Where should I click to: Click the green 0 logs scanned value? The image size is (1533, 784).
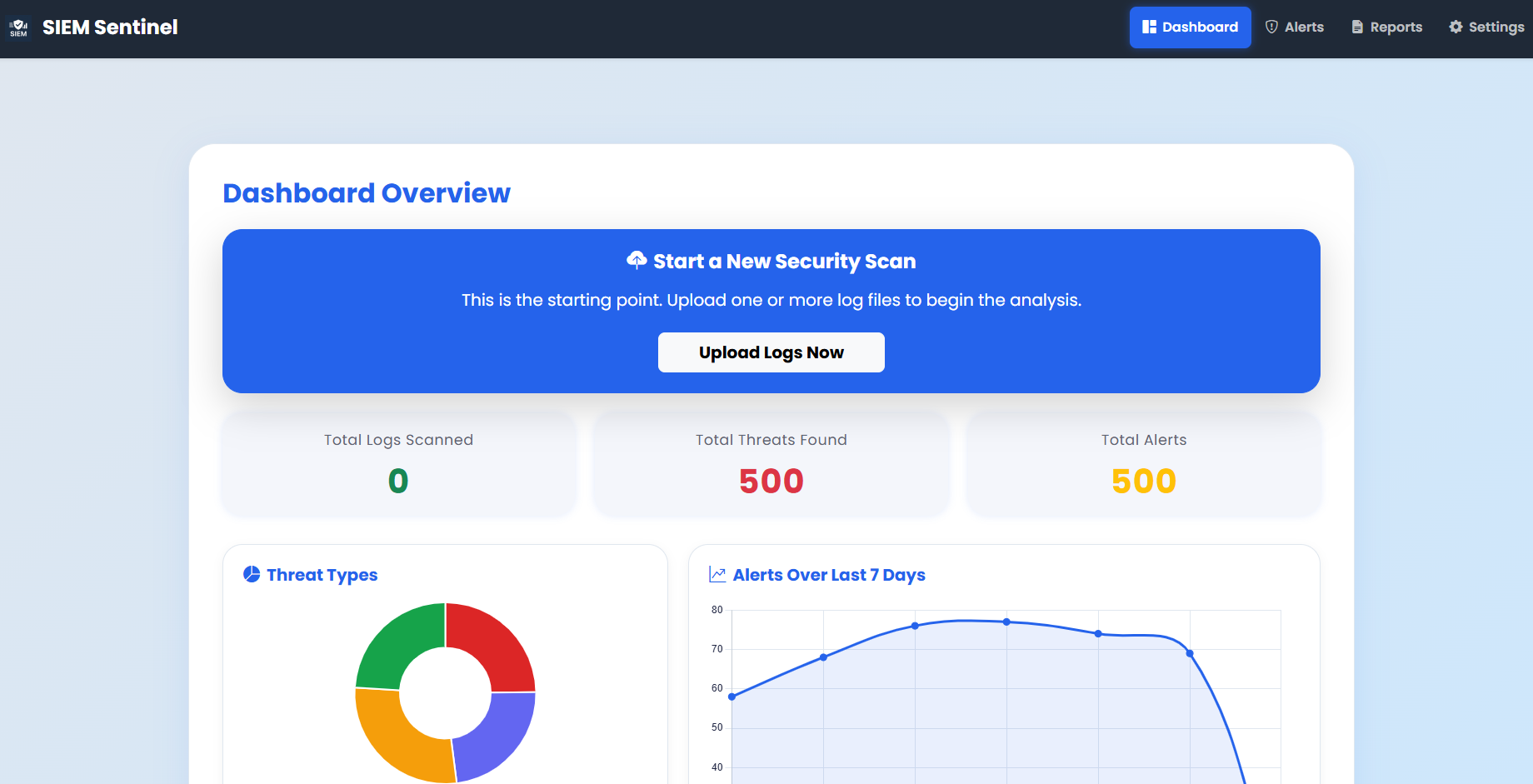coord(398,481)
